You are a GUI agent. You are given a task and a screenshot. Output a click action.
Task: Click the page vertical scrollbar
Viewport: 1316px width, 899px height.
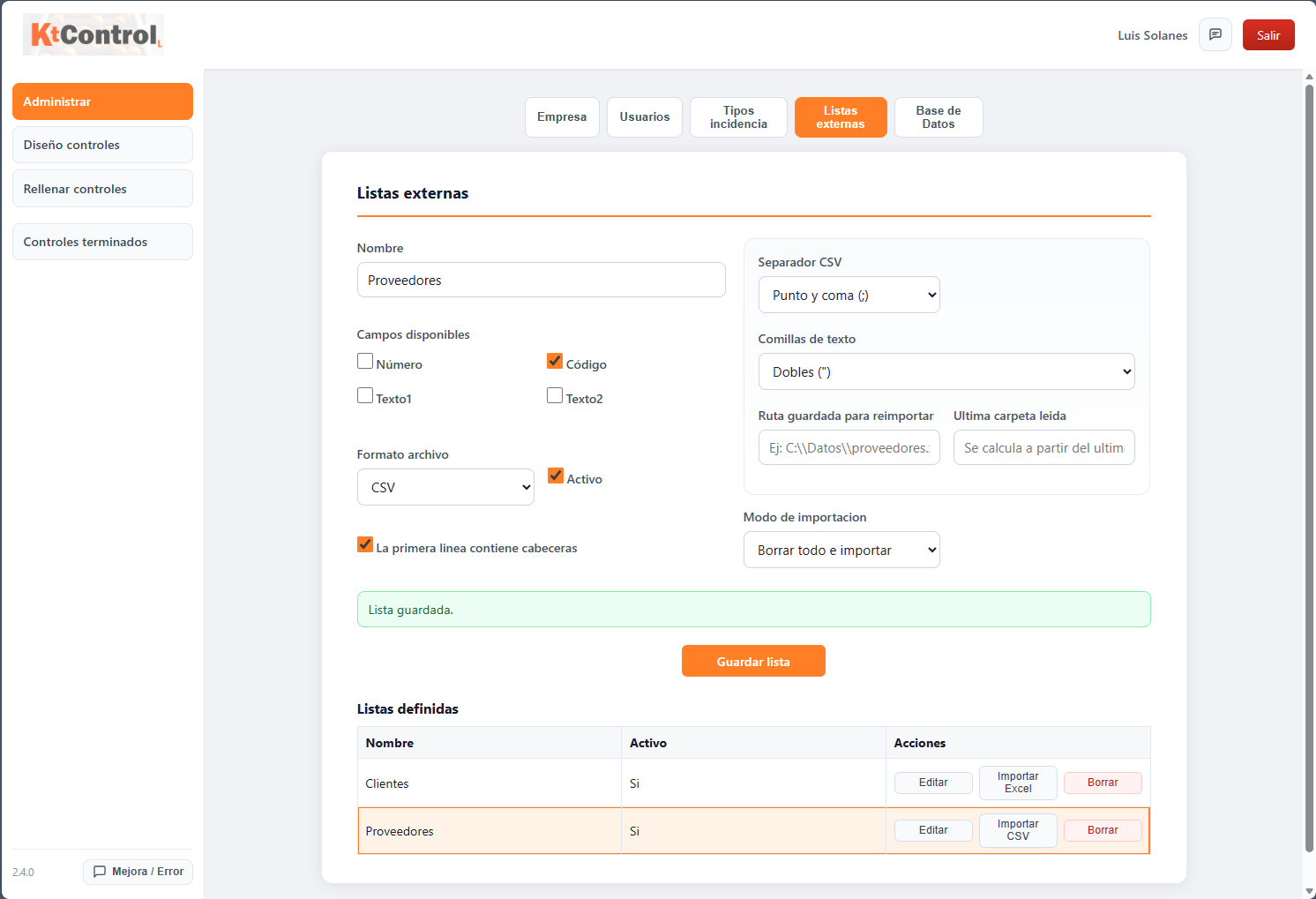pyautogui.click(x=1309, y=468)
